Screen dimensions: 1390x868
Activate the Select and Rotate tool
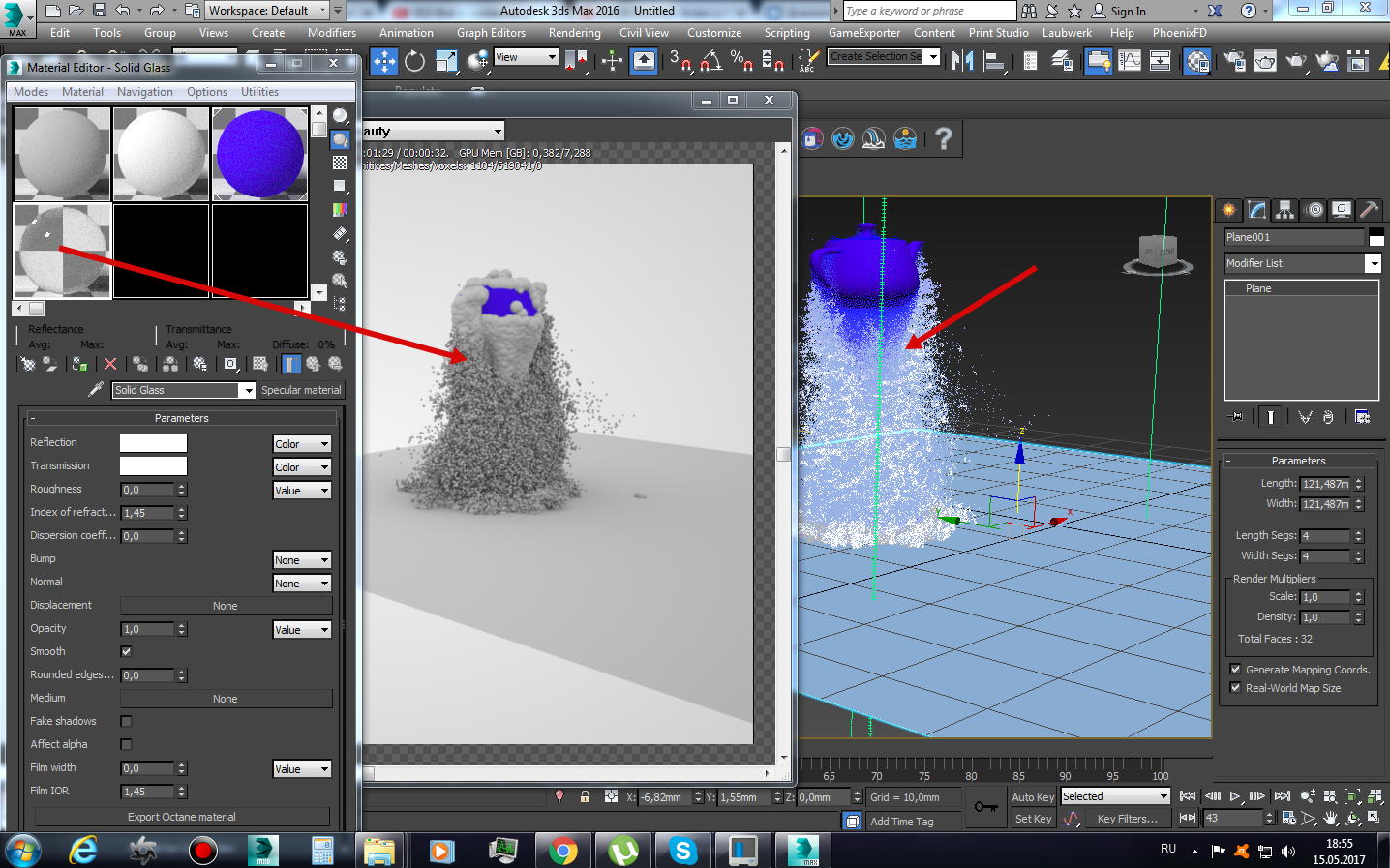coord(415,61)
